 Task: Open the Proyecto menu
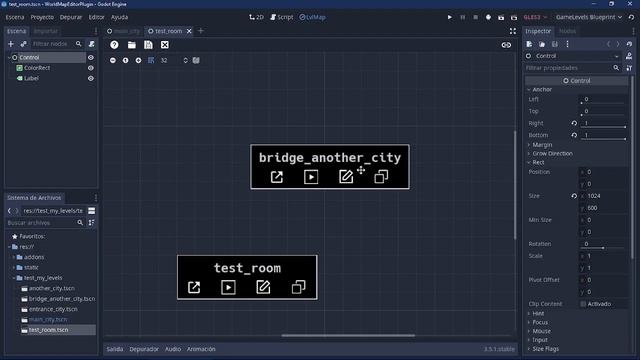click(x=42, y=17)
